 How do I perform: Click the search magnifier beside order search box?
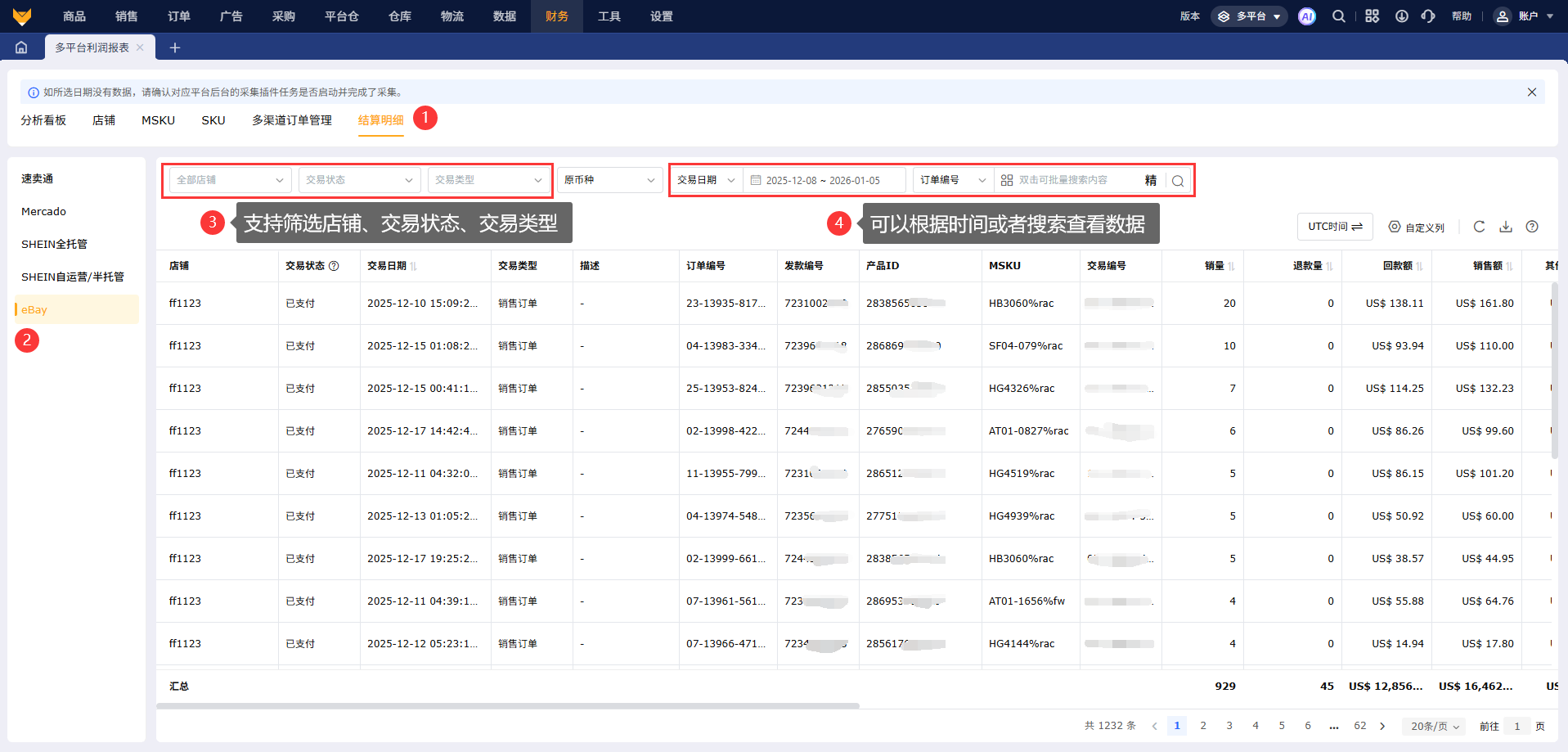point(1177,181)
